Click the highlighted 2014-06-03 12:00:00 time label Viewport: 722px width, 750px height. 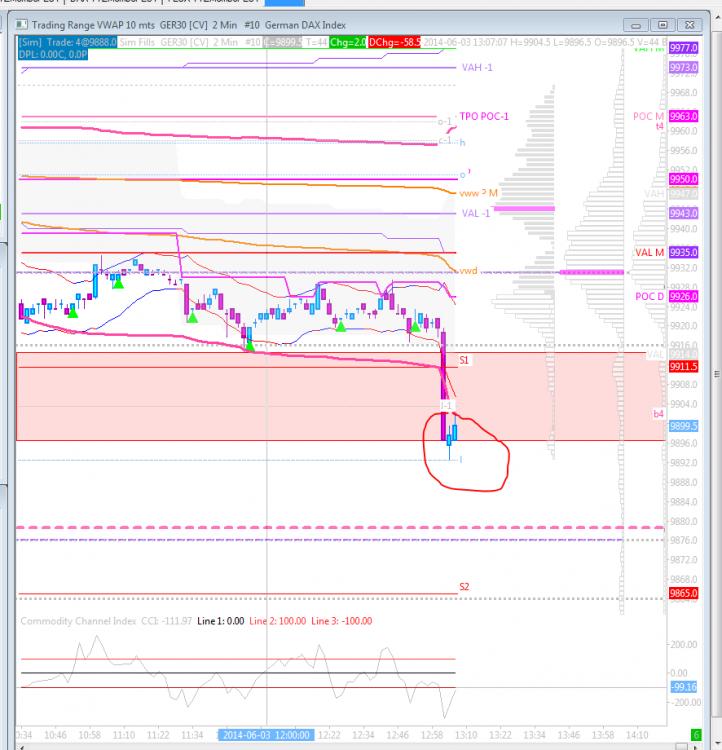coord(266,735)
